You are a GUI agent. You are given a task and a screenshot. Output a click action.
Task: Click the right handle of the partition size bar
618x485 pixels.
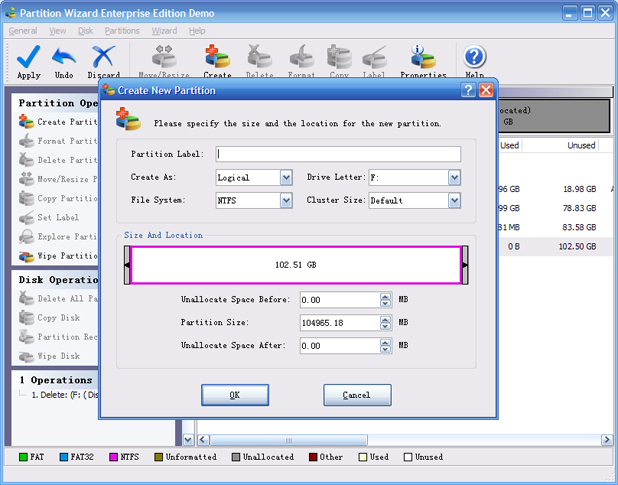tap(465, 265)
